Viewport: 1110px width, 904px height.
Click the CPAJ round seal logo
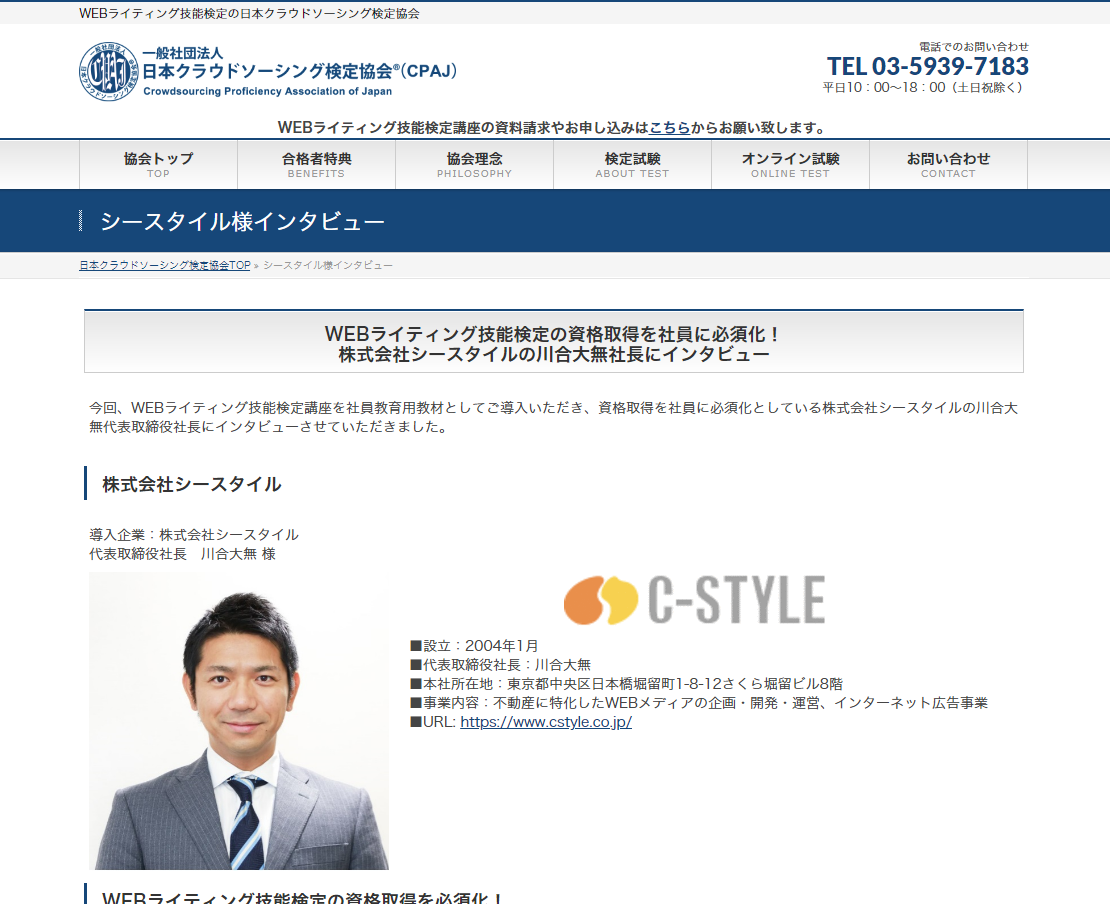click(x=108, y=71)
